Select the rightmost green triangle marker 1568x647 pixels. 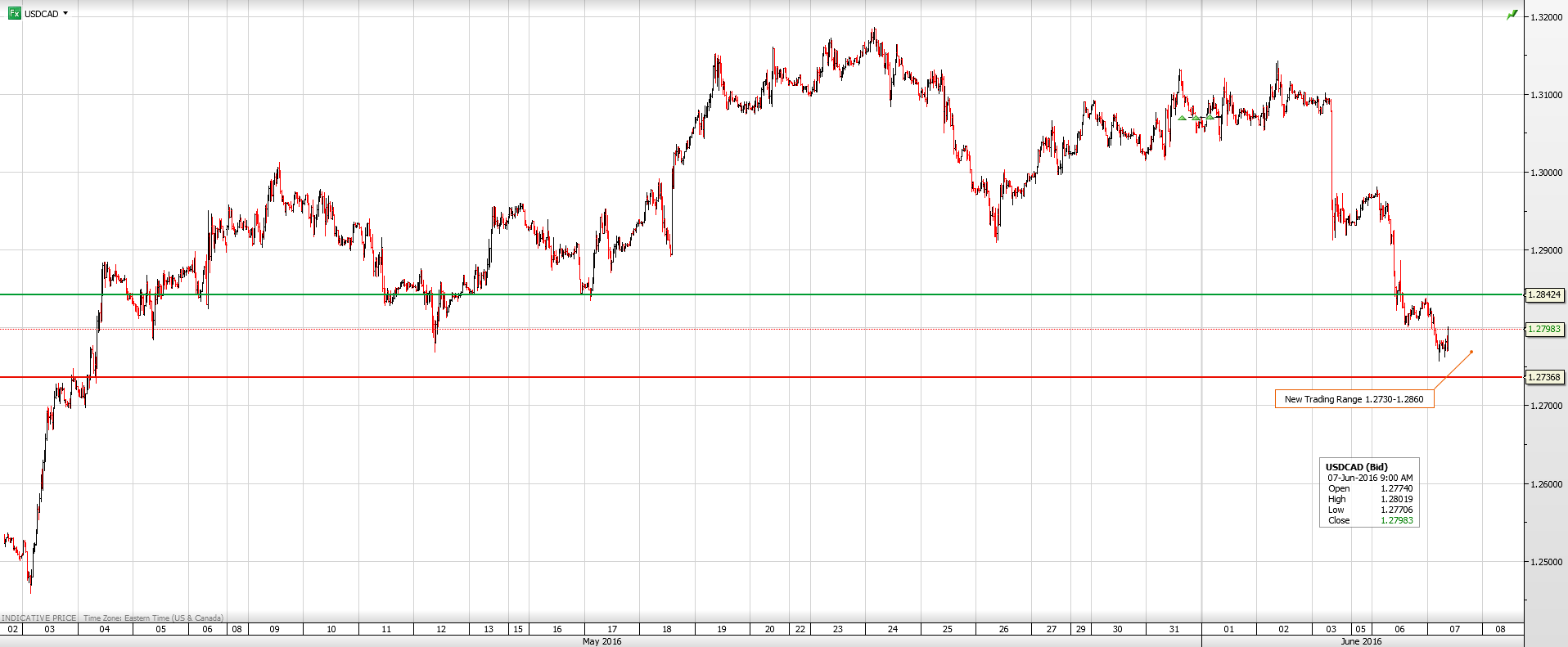point(1210,117)
